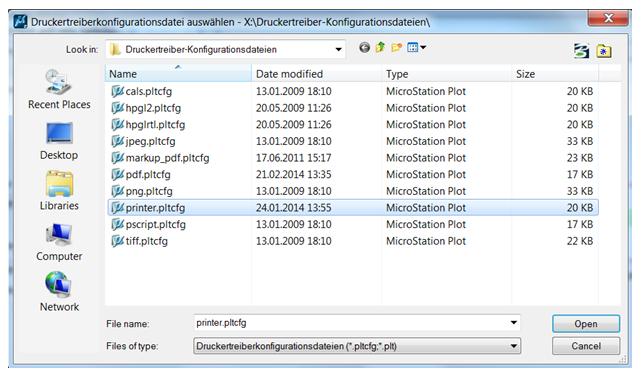Sort by Date modified column header
Screen dimensions: 641x378
[317, 74]
